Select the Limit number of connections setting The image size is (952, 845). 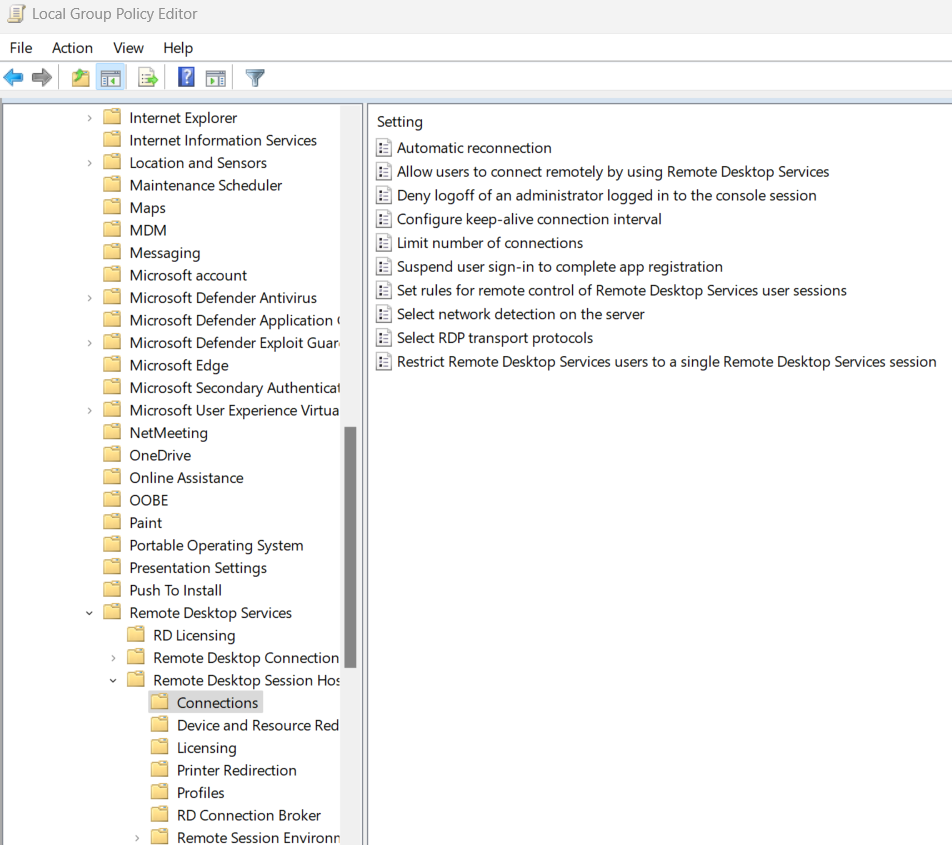pyautogui.click(x=489, y=243)
